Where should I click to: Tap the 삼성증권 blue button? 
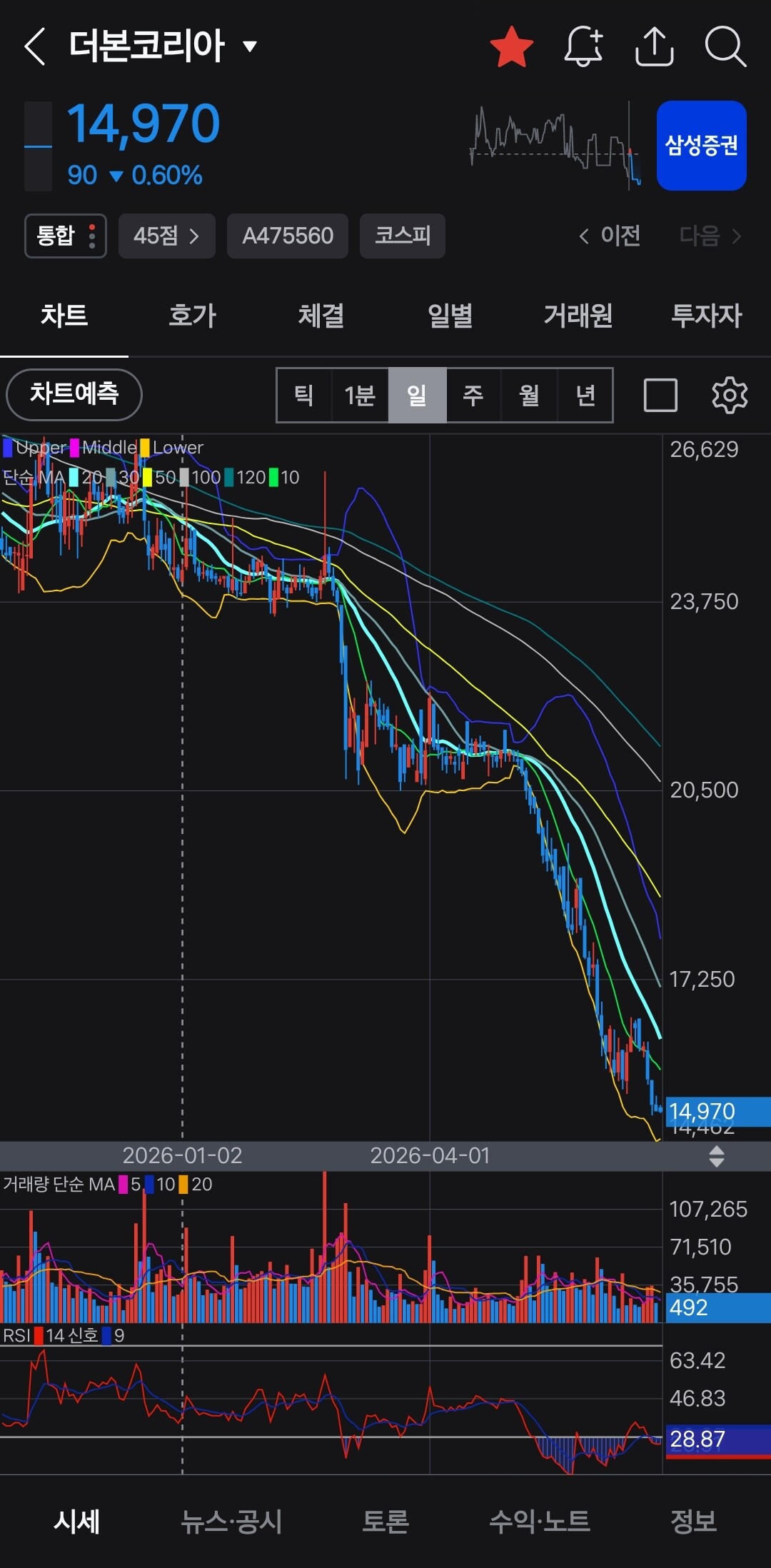(x=702, y=146)
